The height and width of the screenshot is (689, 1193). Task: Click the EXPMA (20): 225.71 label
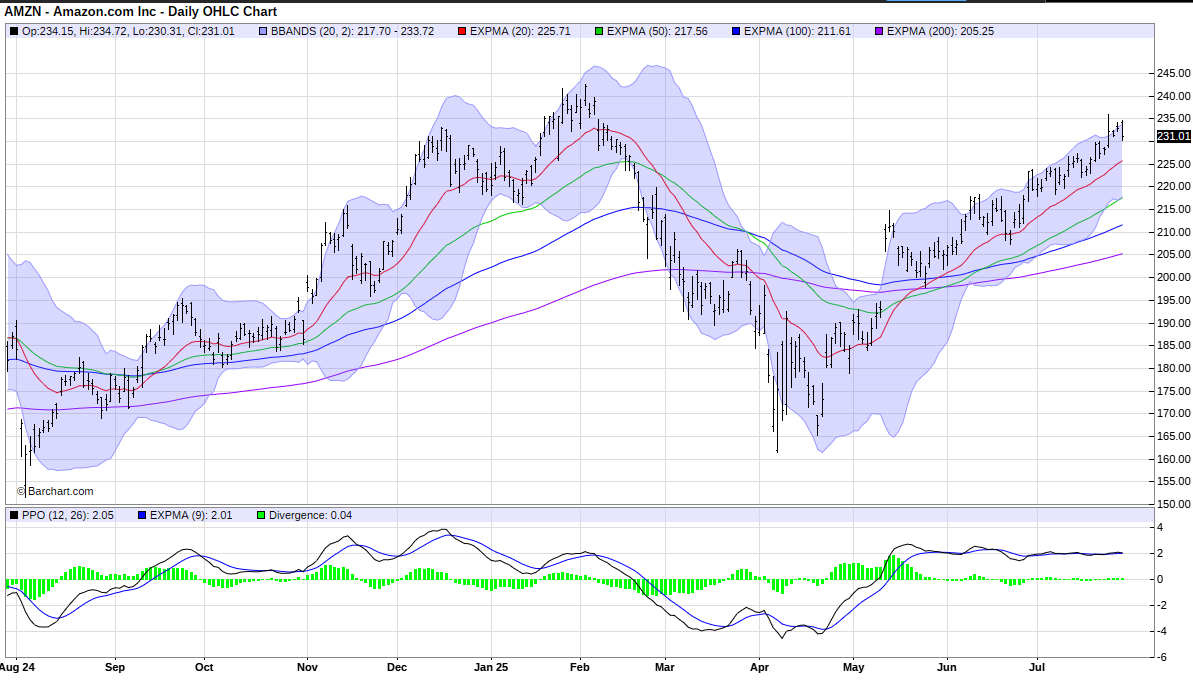pos(520,31)
